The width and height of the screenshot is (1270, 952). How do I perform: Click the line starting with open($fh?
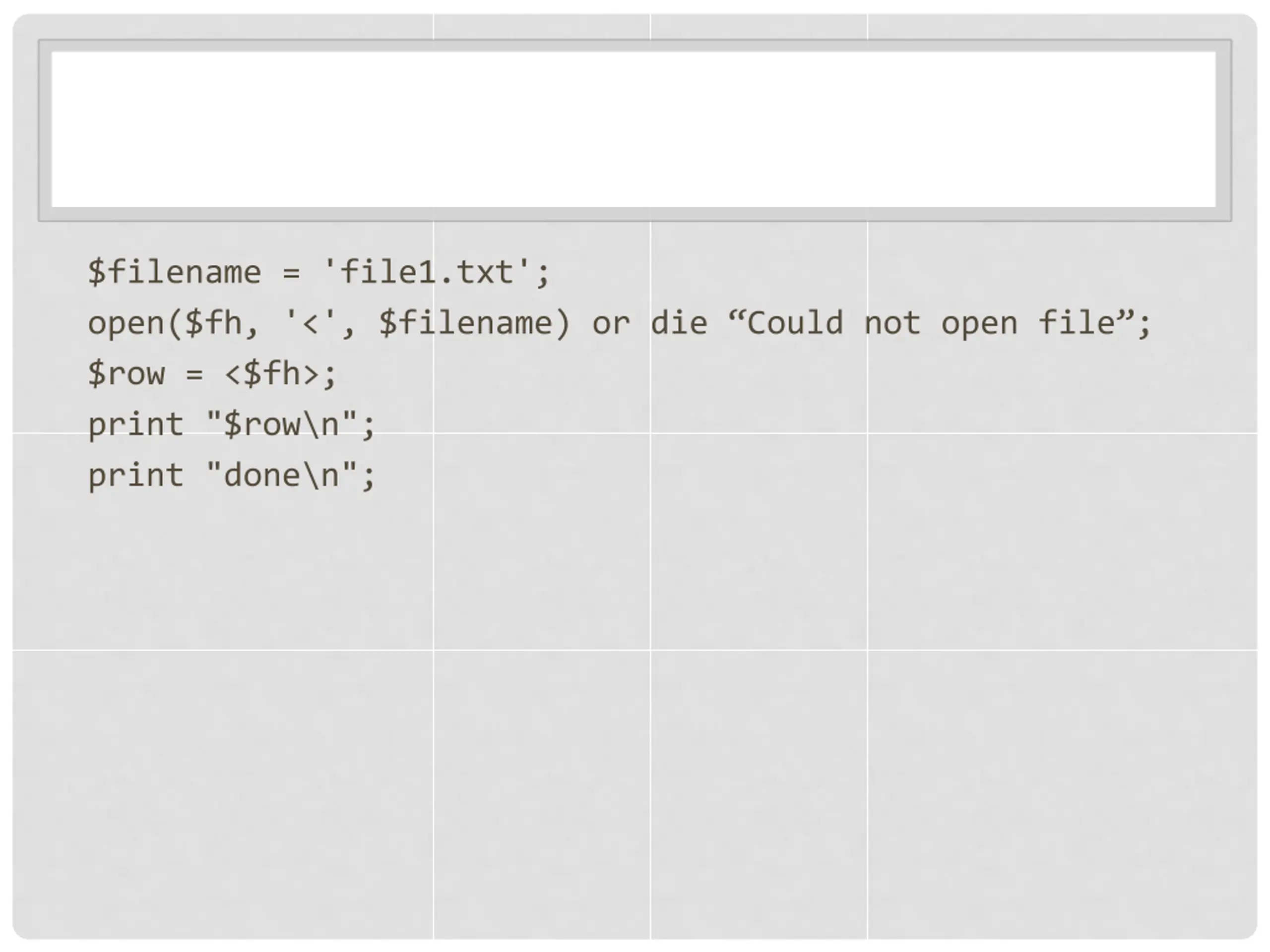click(620, 323)
